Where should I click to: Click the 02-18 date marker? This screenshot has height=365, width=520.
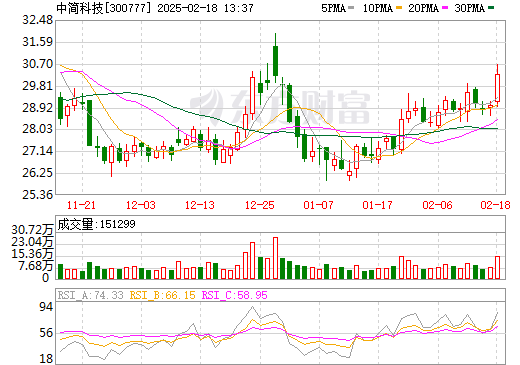[495, 205]
